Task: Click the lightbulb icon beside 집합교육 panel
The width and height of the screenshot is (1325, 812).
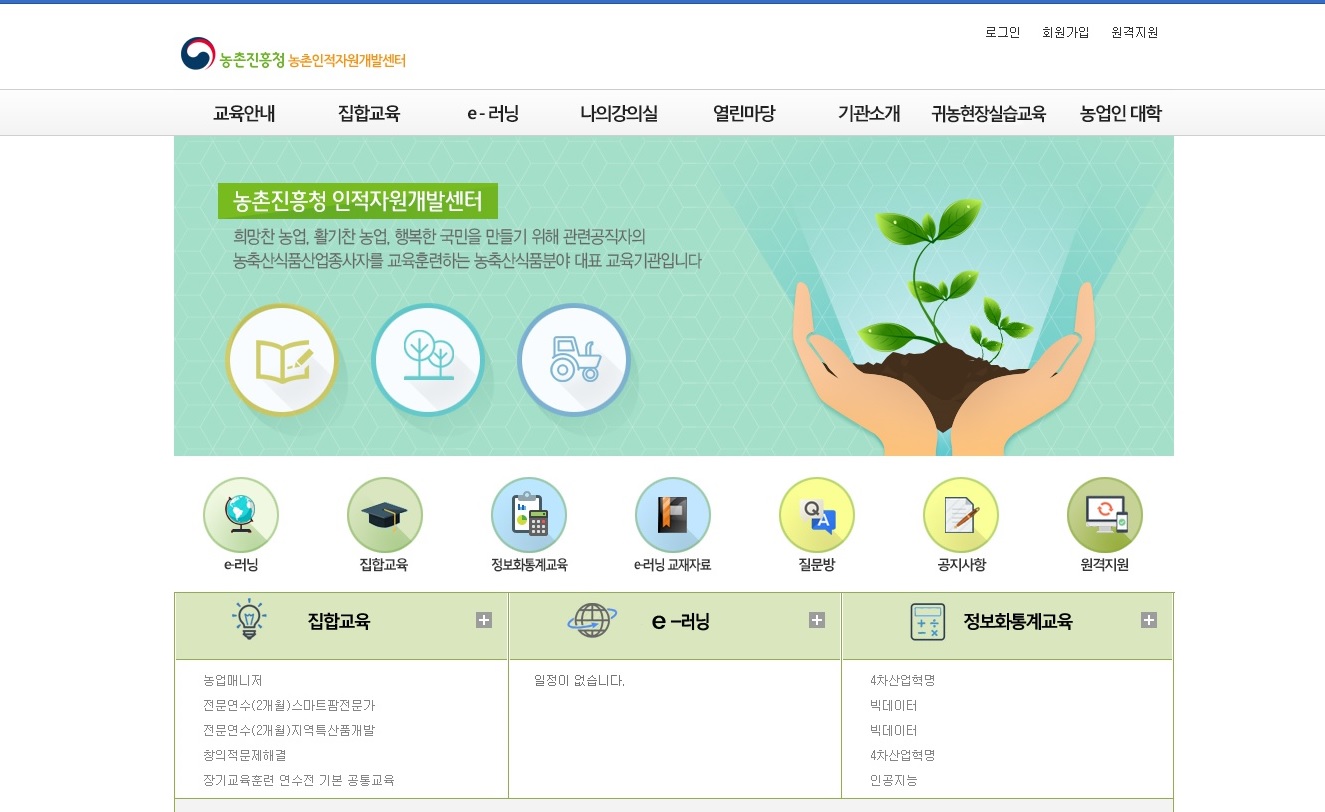Action: point(249,620)
